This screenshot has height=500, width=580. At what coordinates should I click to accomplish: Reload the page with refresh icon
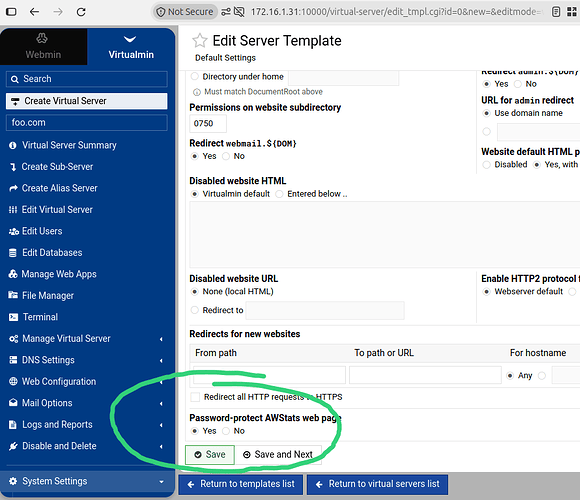coord(81,12)
